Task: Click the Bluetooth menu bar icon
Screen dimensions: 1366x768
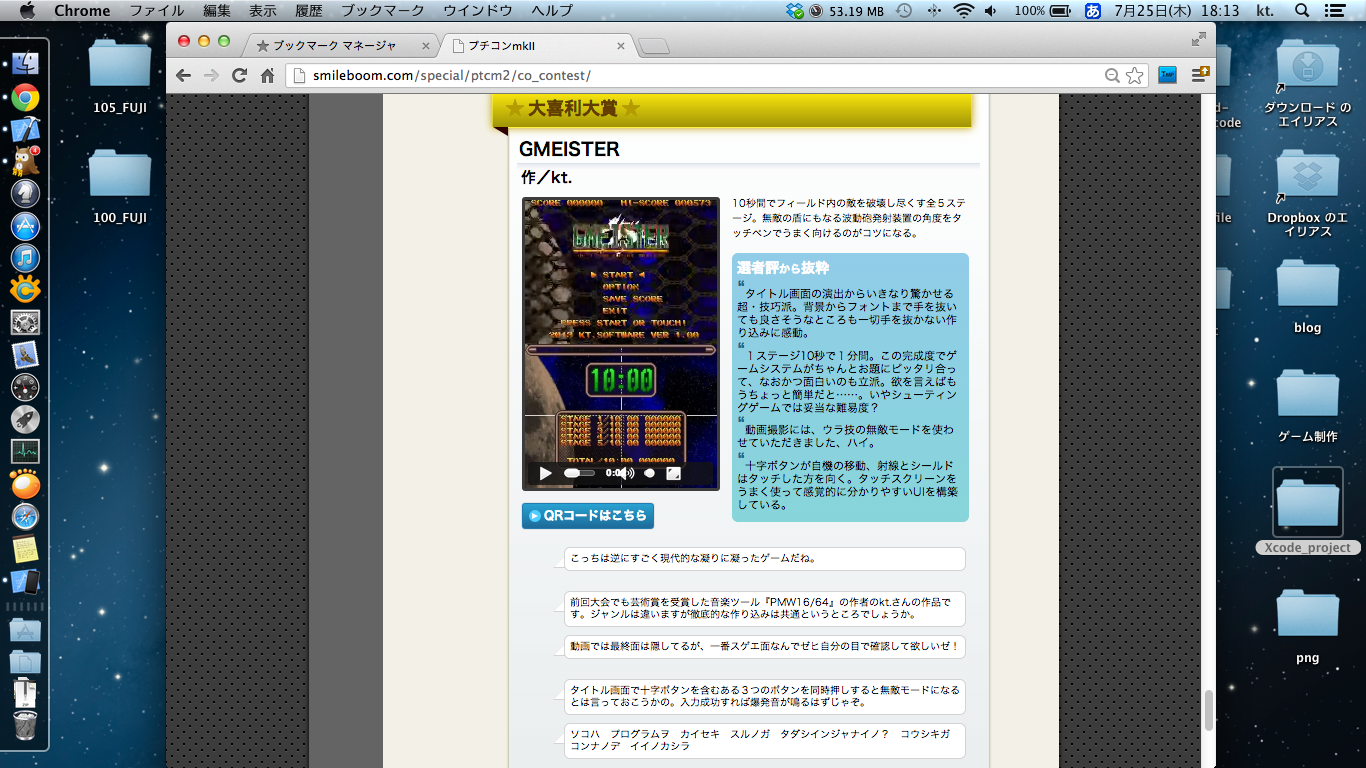Action: (935, 11)
